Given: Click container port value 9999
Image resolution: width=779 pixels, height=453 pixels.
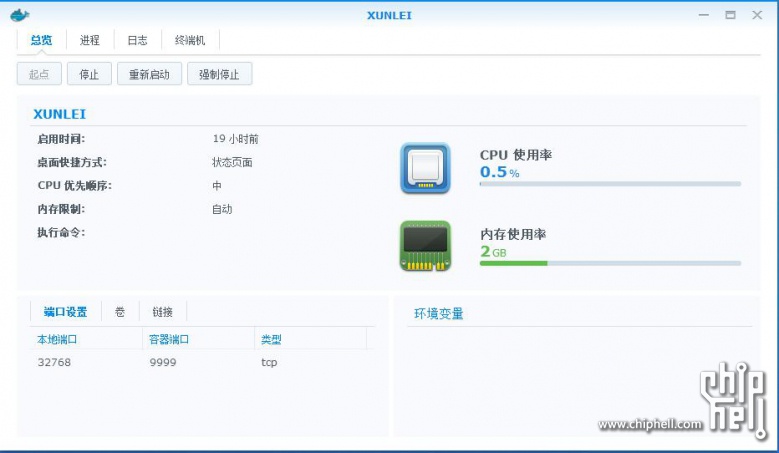Looking at the screenshot, I should 163,362.
